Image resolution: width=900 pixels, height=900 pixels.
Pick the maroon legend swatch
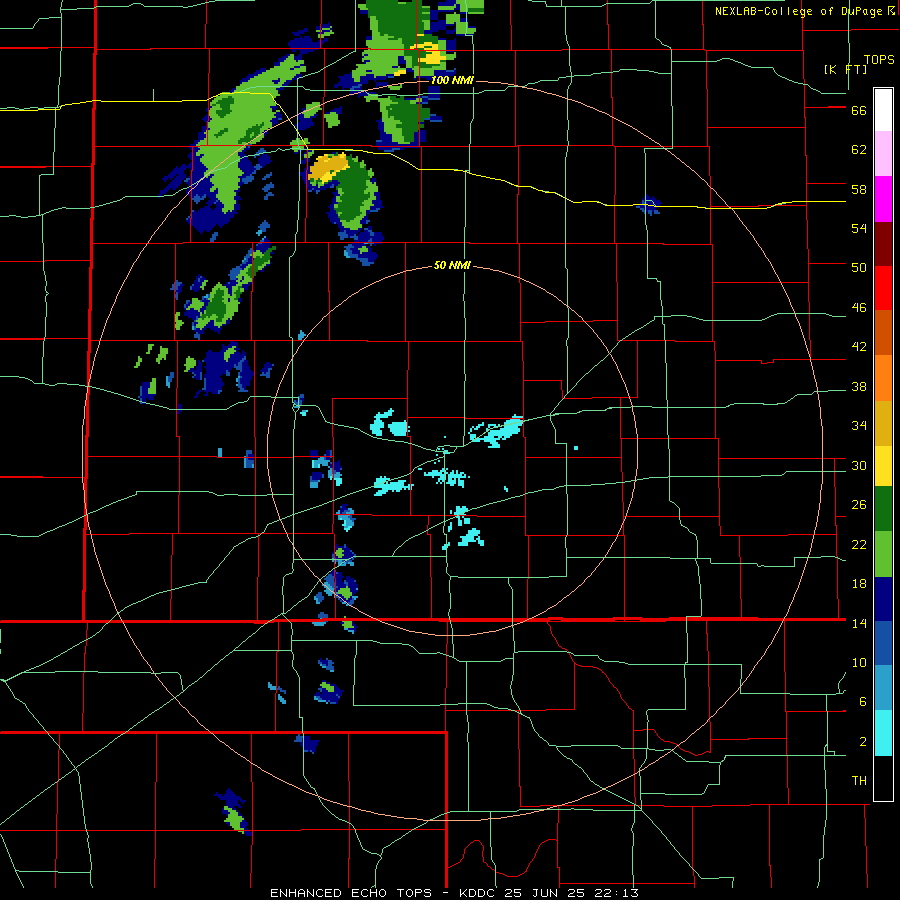[x=883, y=244]
